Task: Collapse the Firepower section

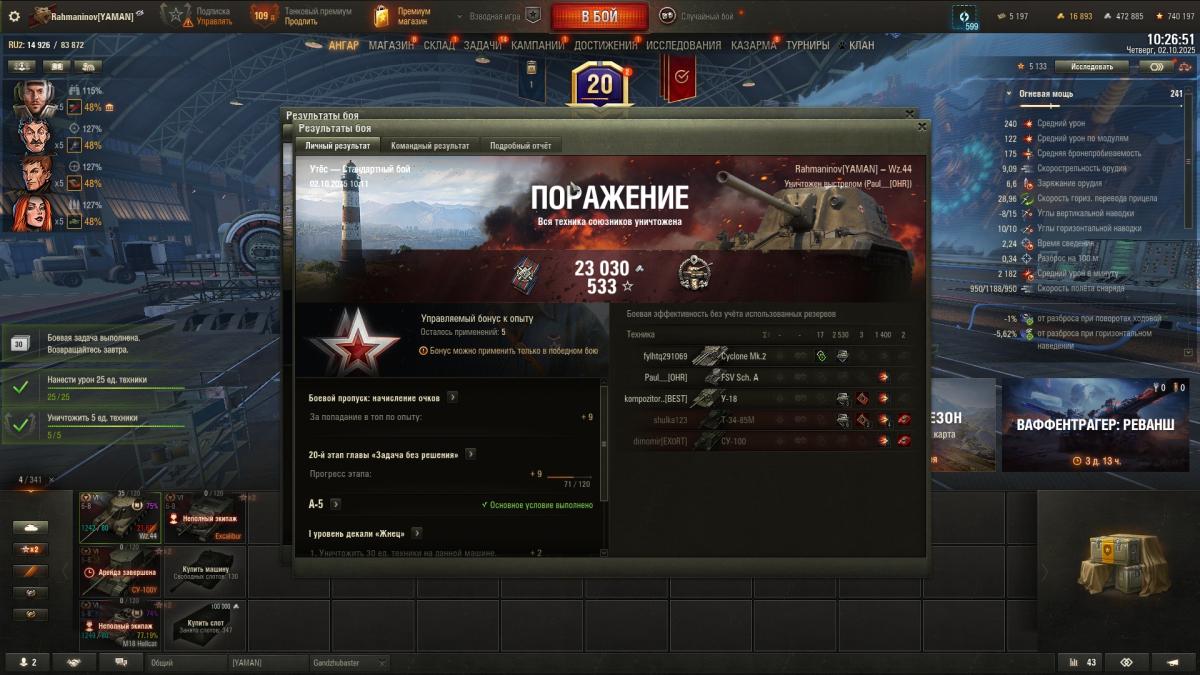Action: (1010, 94)
